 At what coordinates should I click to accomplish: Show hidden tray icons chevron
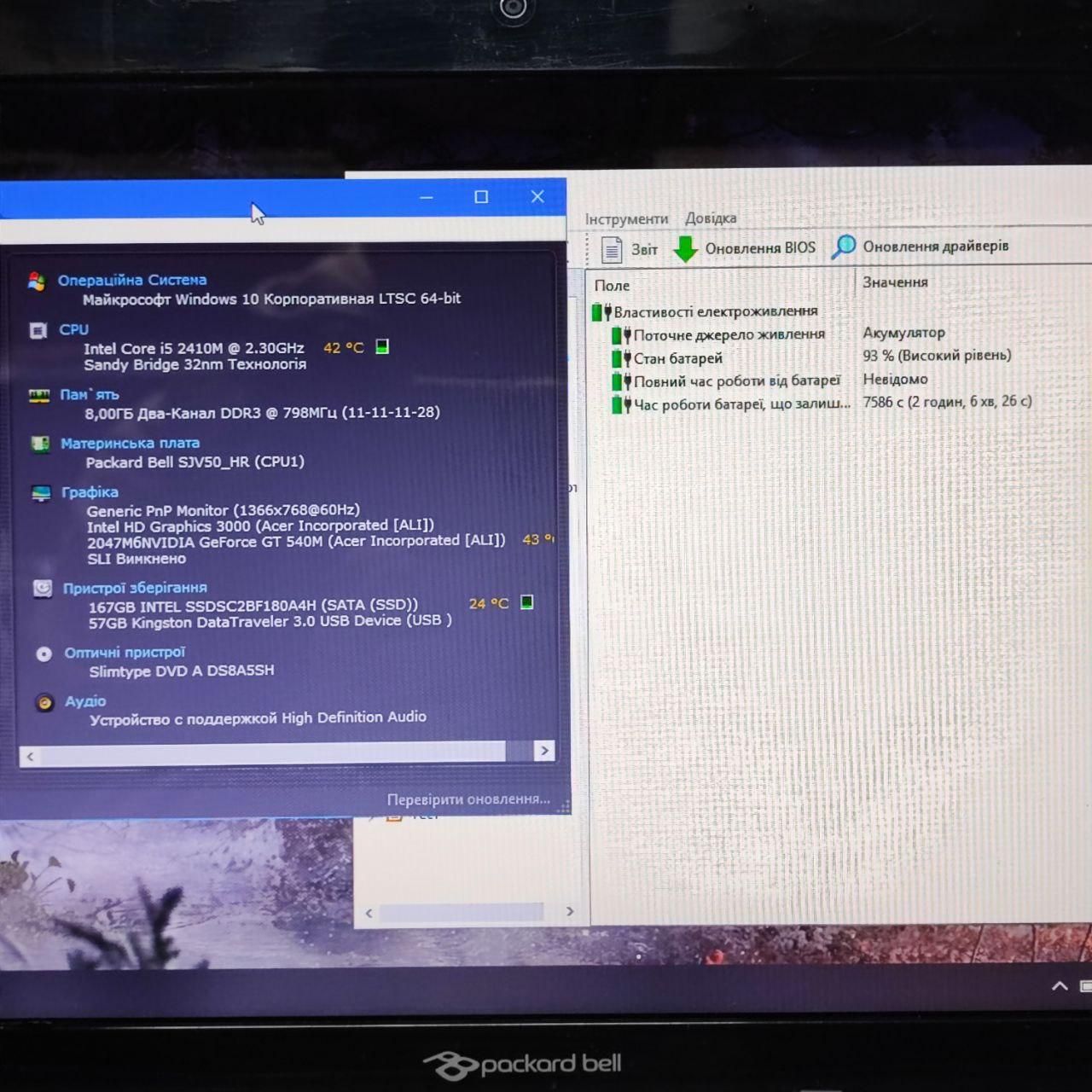1060,986
